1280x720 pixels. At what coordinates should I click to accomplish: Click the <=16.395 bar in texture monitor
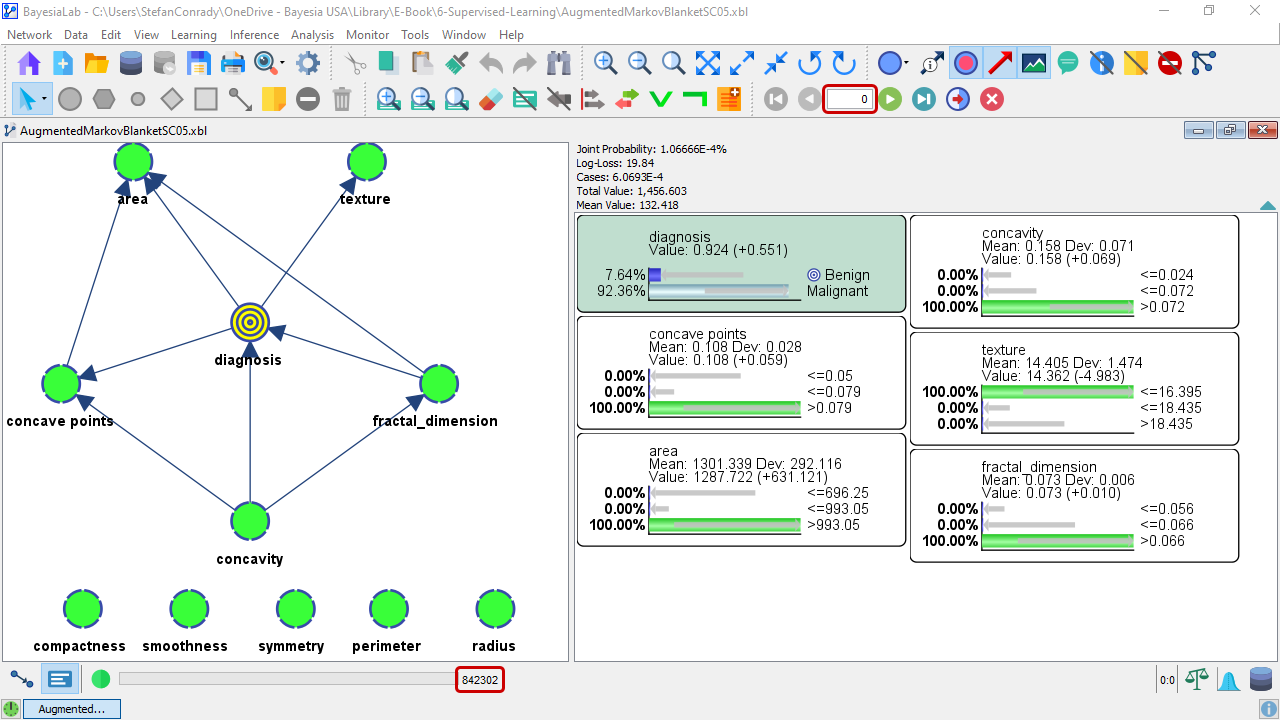pos(1058,392)
